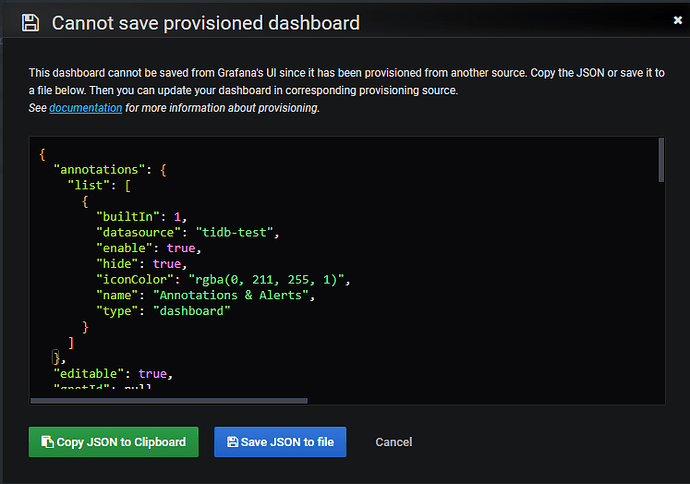
Task: Close the dialog with the X button
Action: pos(679,19)
